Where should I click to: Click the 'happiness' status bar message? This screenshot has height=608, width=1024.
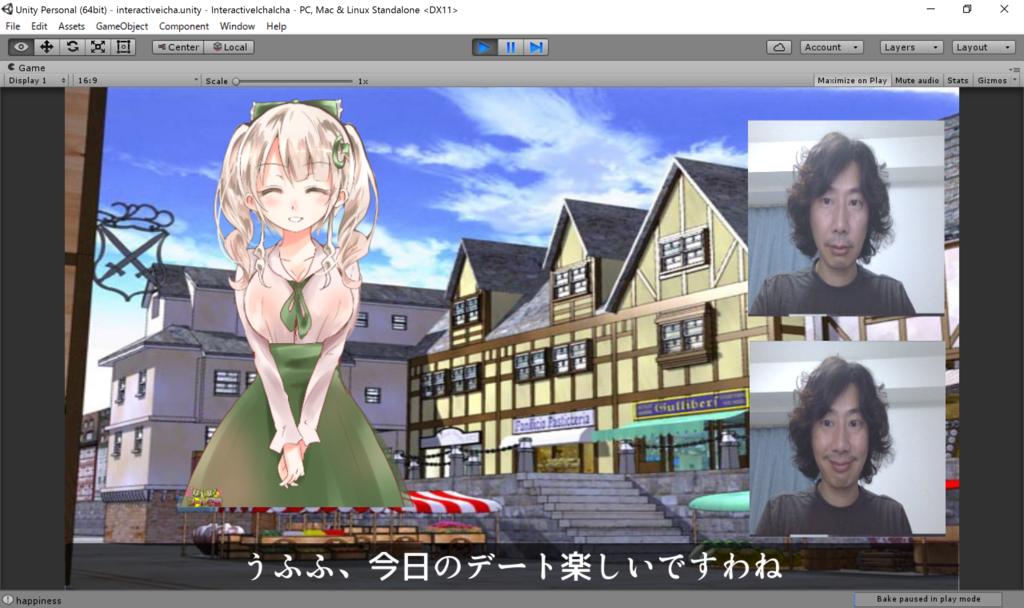(x=39, y=600)
